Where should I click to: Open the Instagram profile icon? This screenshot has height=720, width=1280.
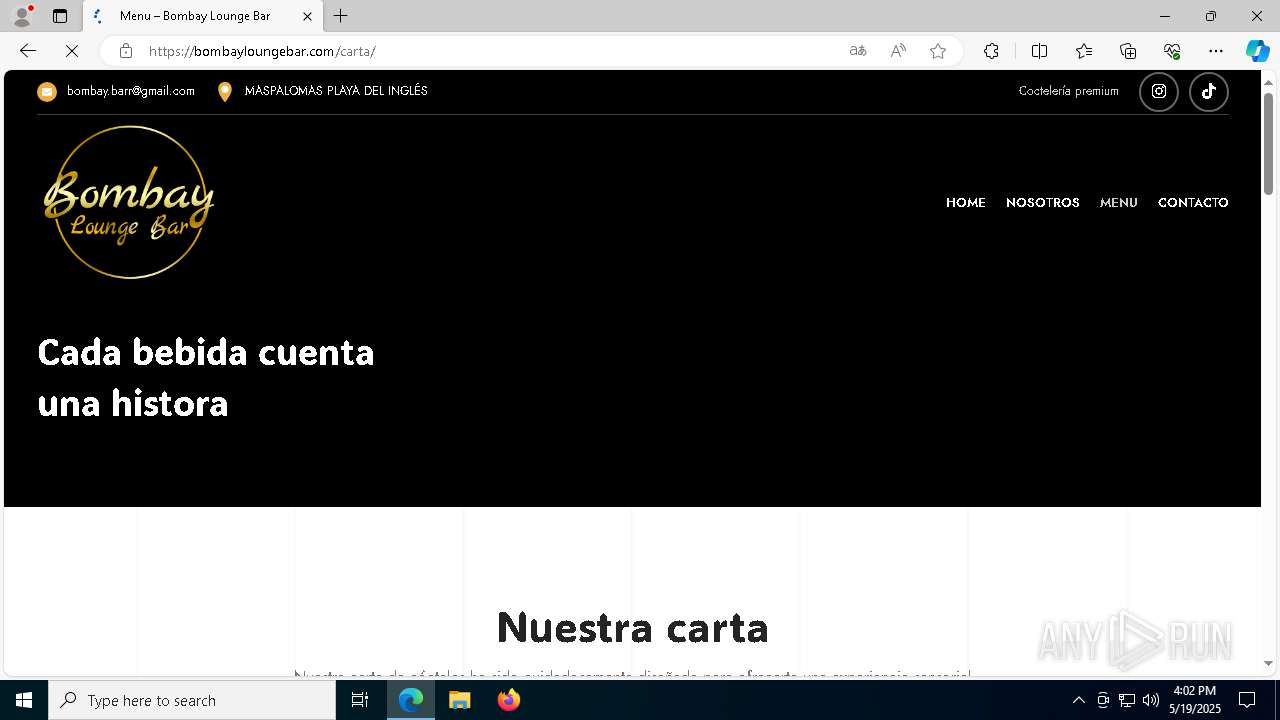coord(1159,92)
